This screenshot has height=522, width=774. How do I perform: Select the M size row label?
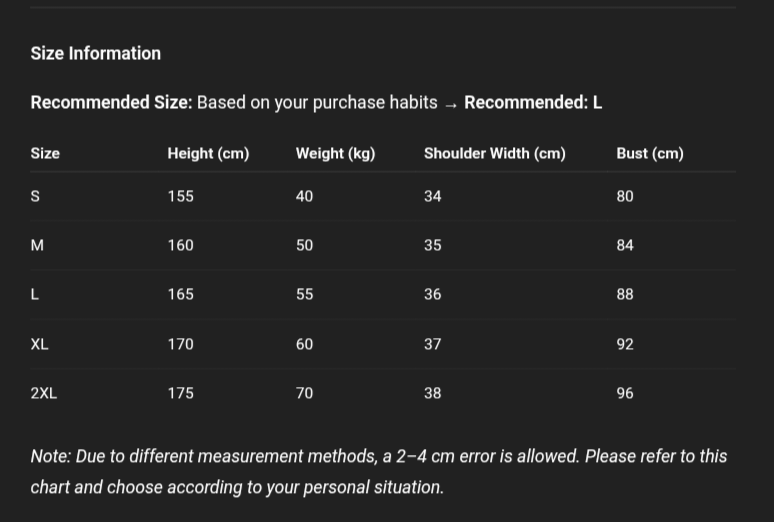tap(37, 246)
